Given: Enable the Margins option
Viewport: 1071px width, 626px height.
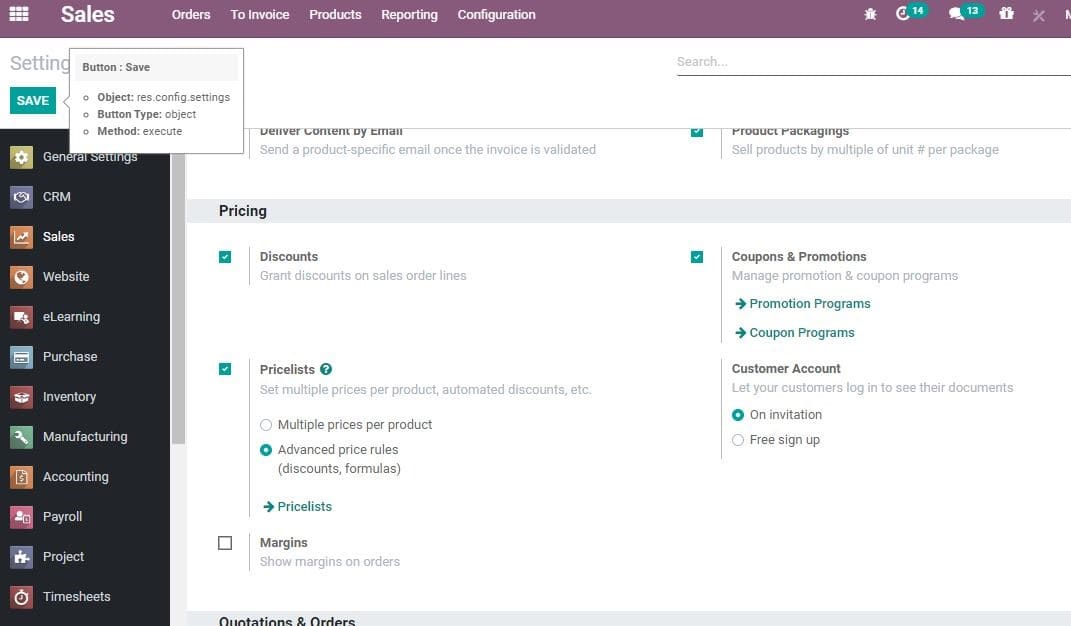Looking at the screenshot, I should [225, 542].
